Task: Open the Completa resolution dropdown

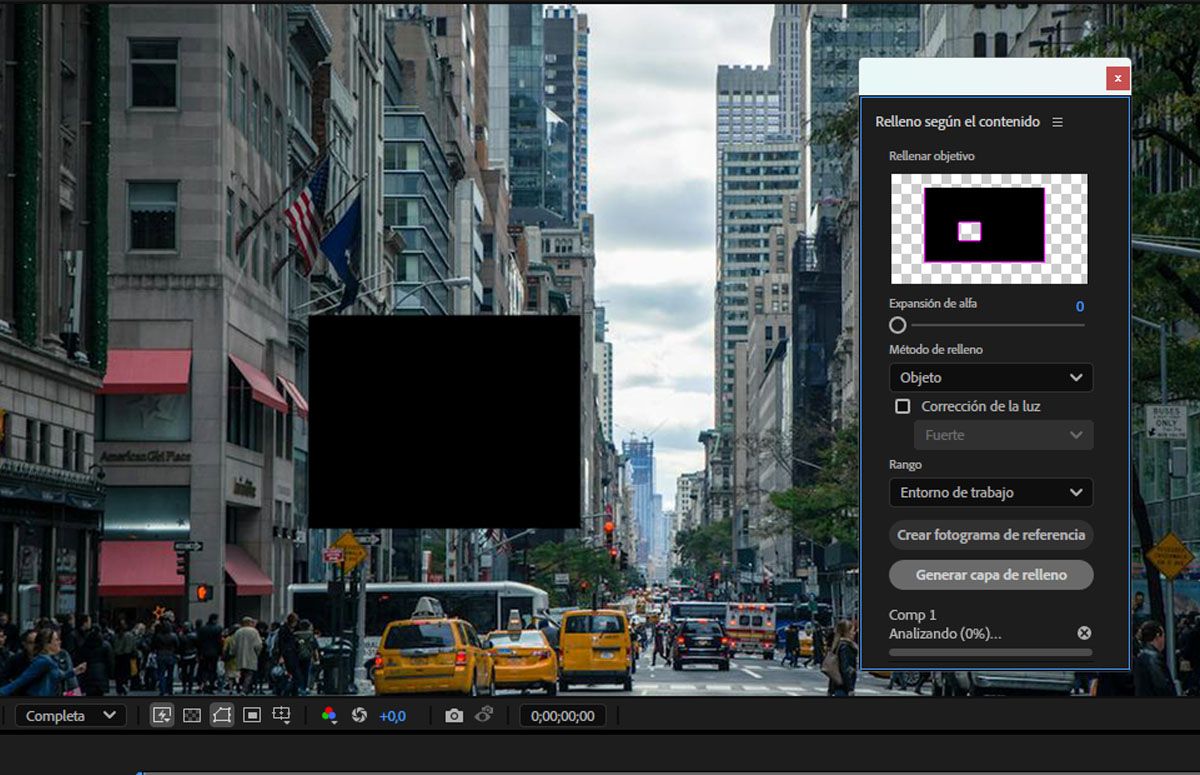Action: 70,715
